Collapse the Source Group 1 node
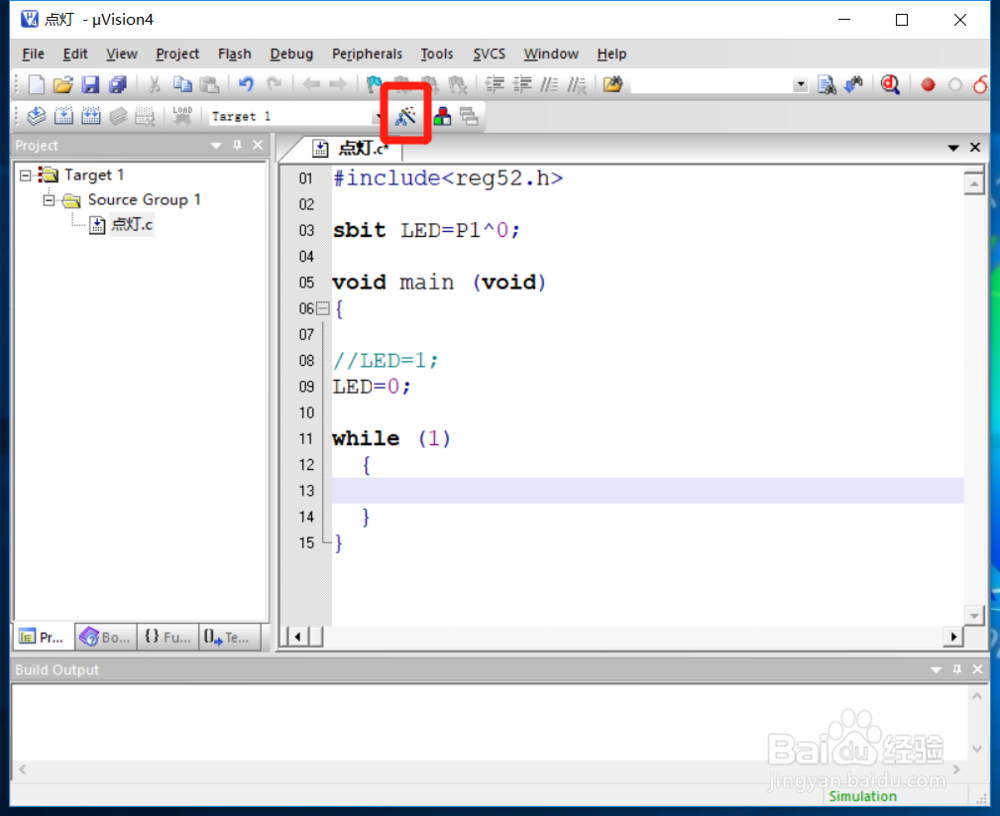Viewport: 1000px width, 816px height. pos(49,200)
